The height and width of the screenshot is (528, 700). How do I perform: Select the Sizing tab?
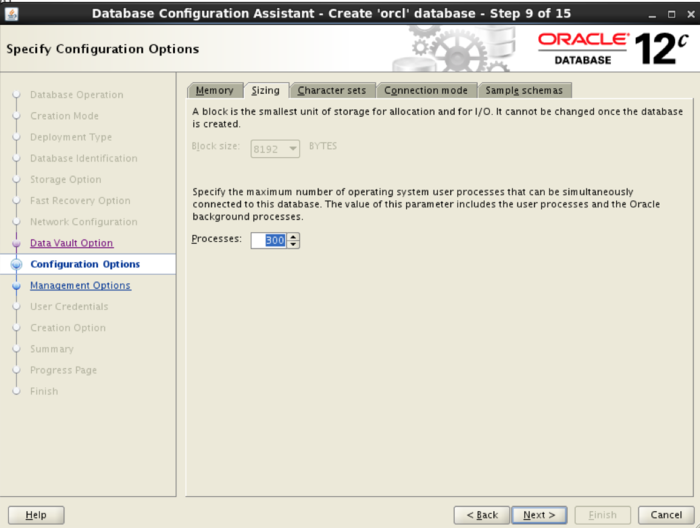(266, 90)
